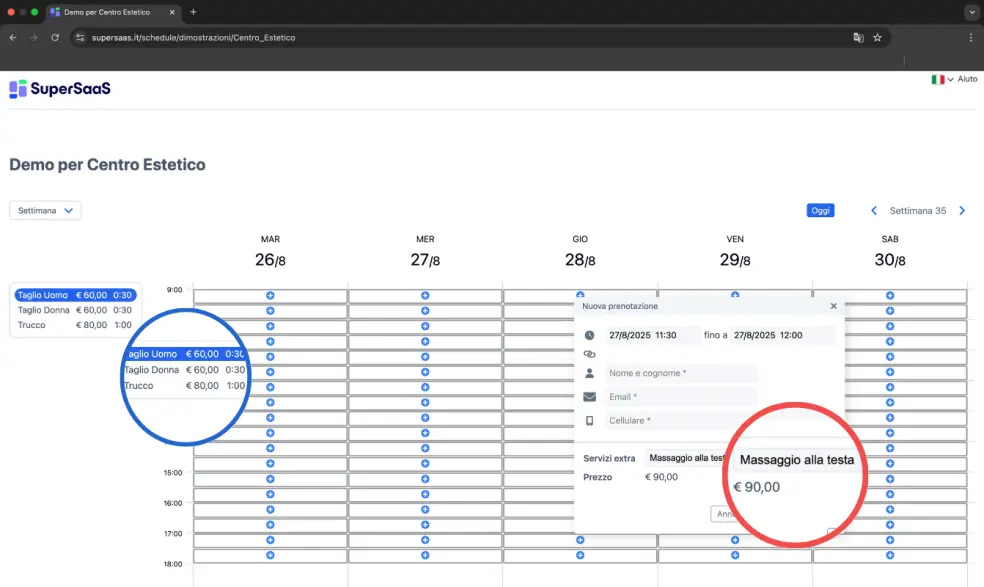The height and width of the screenshot is (587, 984).
Task: Add a booking at 17:00 on MAR 26/8
Action: [x=270, y=540]
